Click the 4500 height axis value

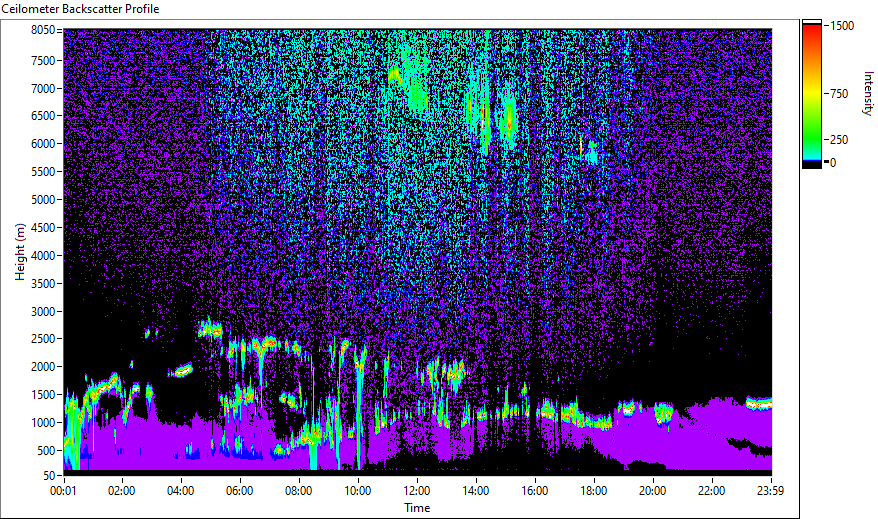pyautogui.click(x=43, y=228)
